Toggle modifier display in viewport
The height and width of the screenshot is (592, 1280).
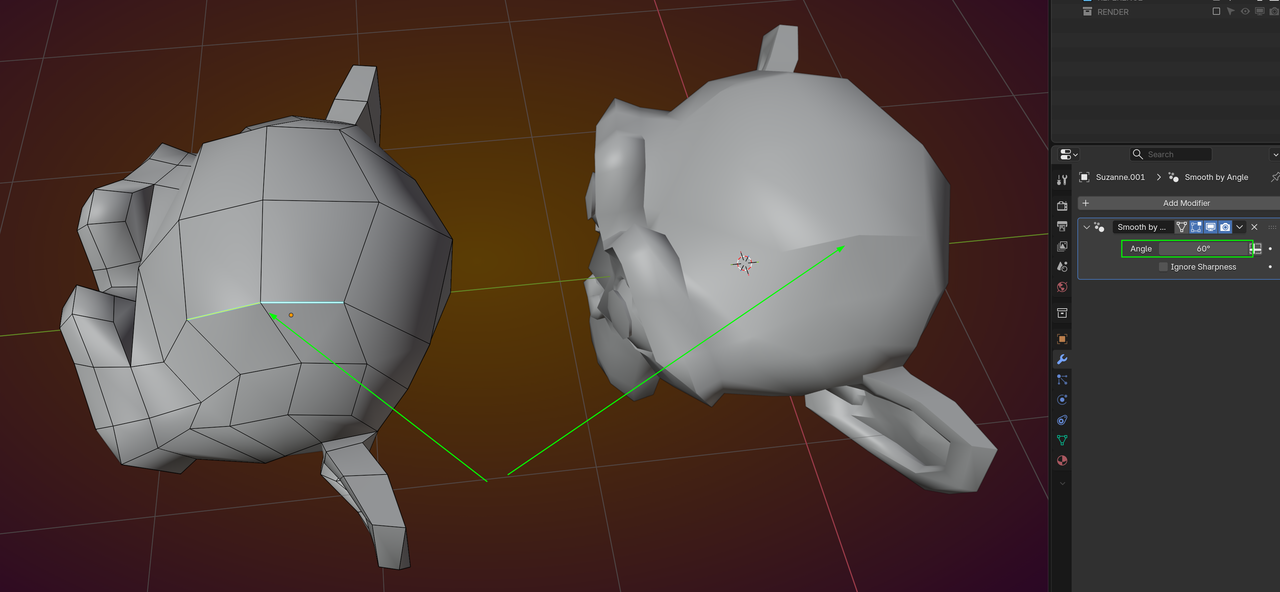click(x=1210, y=227)
